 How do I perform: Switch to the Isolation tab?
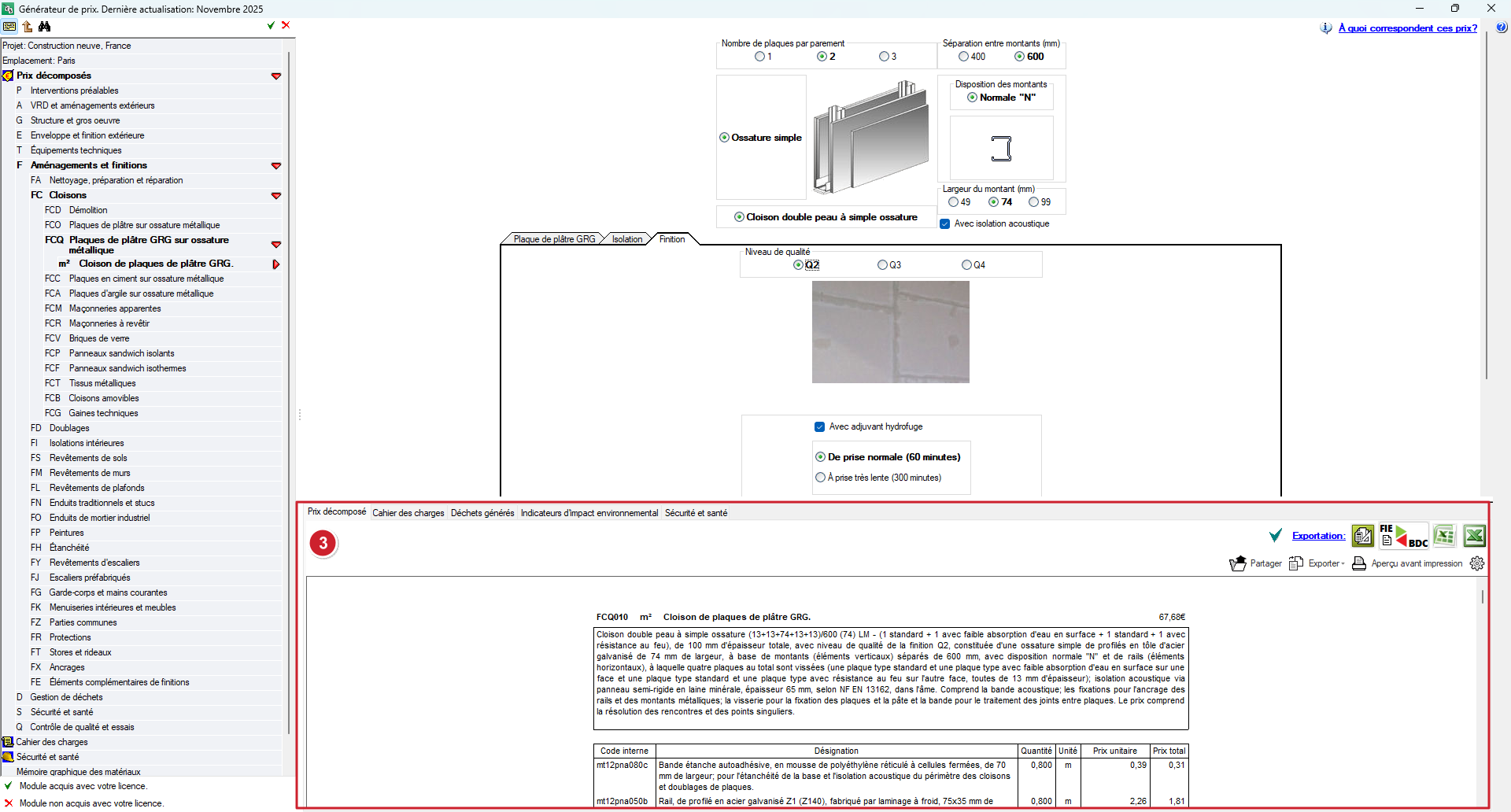[x=627, y=239]
